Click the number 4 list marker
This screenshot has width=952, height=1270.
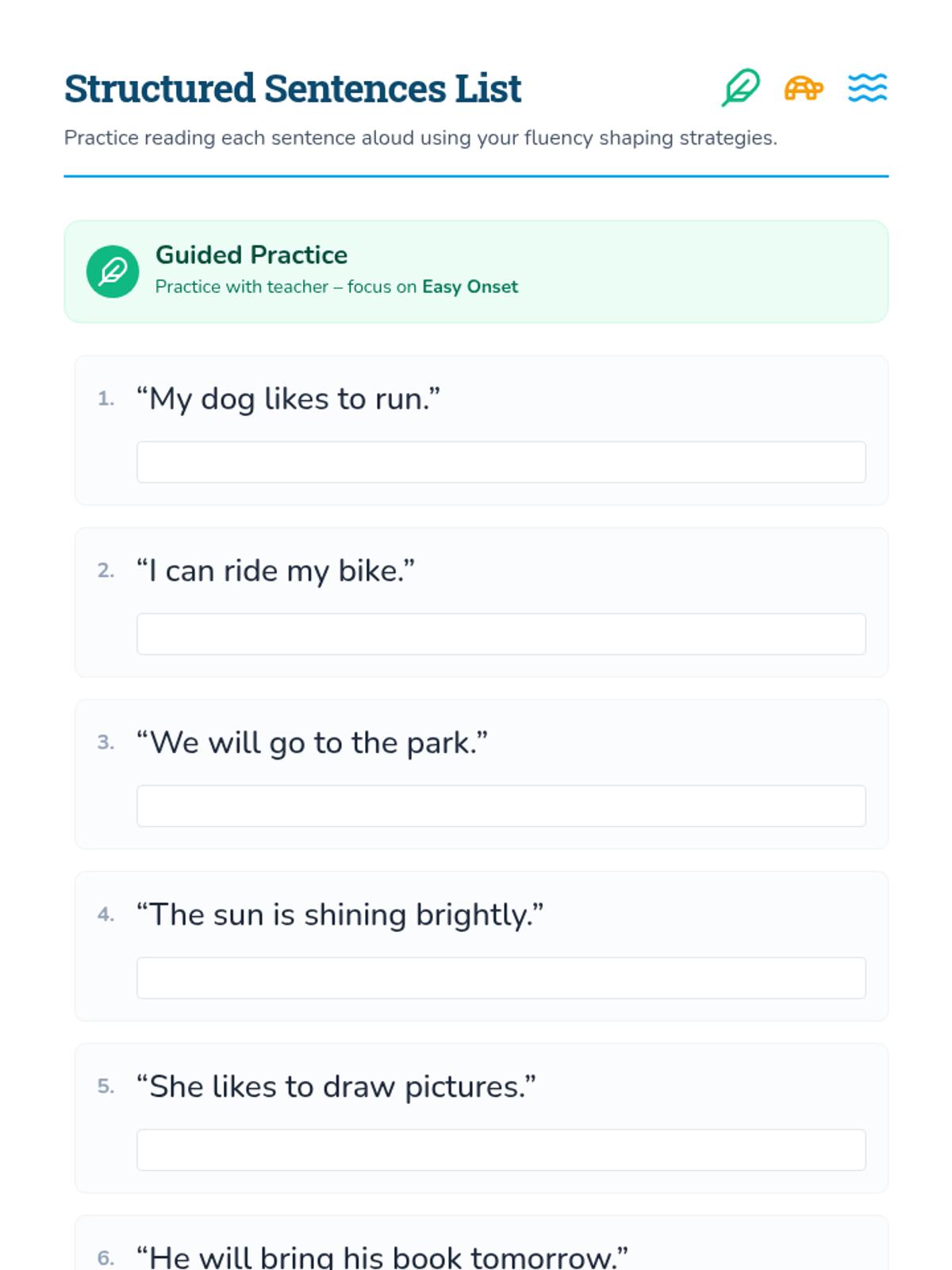point(106,915)
